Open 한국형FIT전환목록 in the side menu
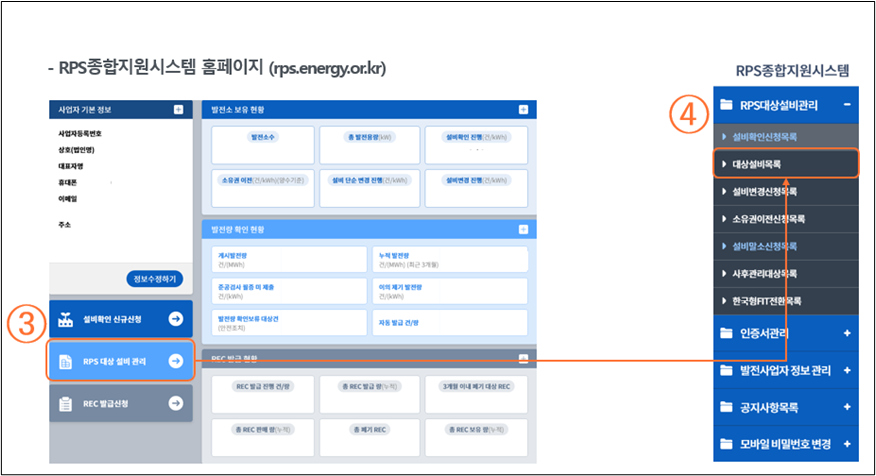Image resolution: width=876 pixels, height=476 pixels. click(785, 301)
